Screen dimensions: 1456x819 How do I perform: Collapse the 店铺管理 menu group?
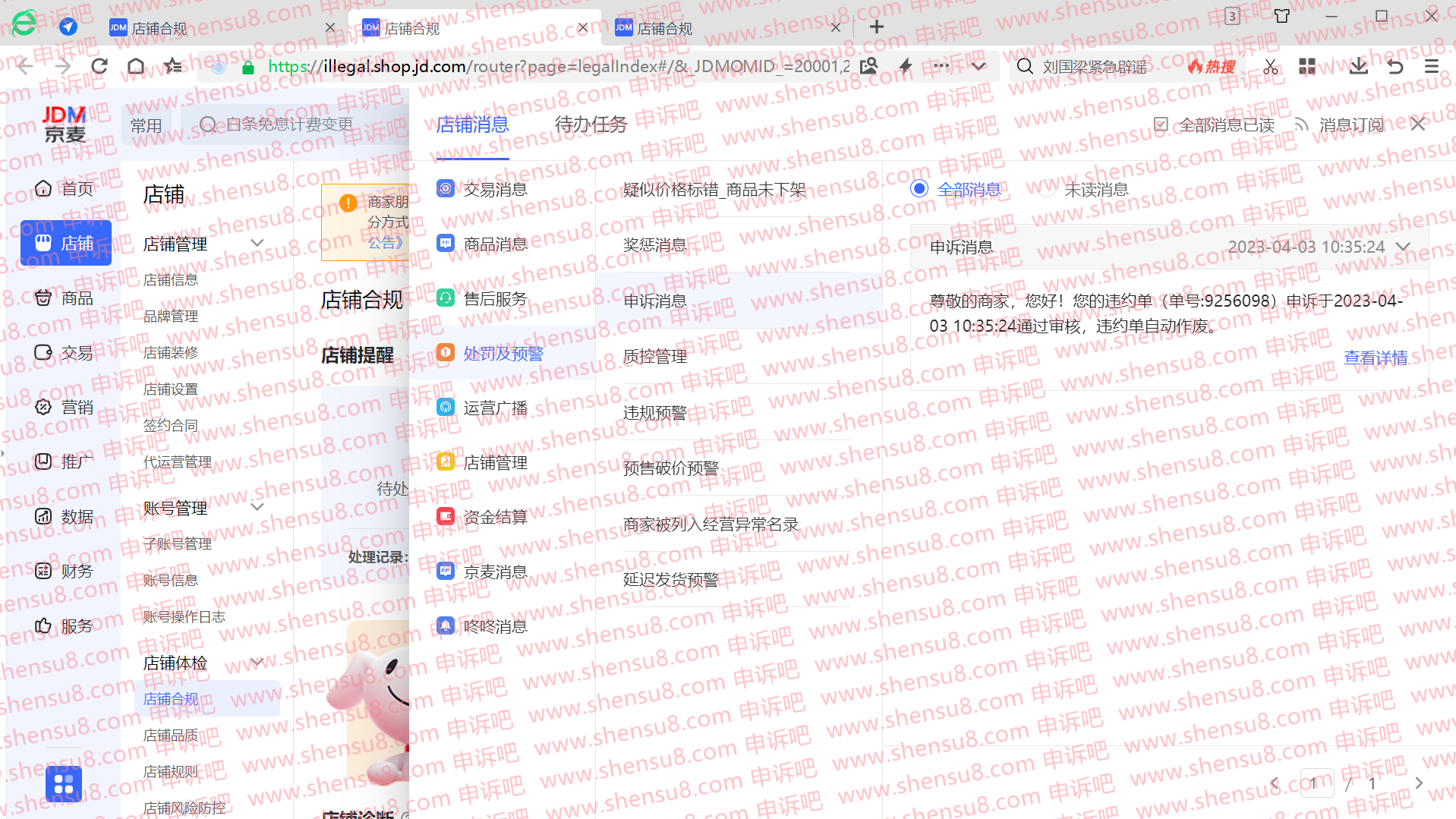(x=257, y=243)
